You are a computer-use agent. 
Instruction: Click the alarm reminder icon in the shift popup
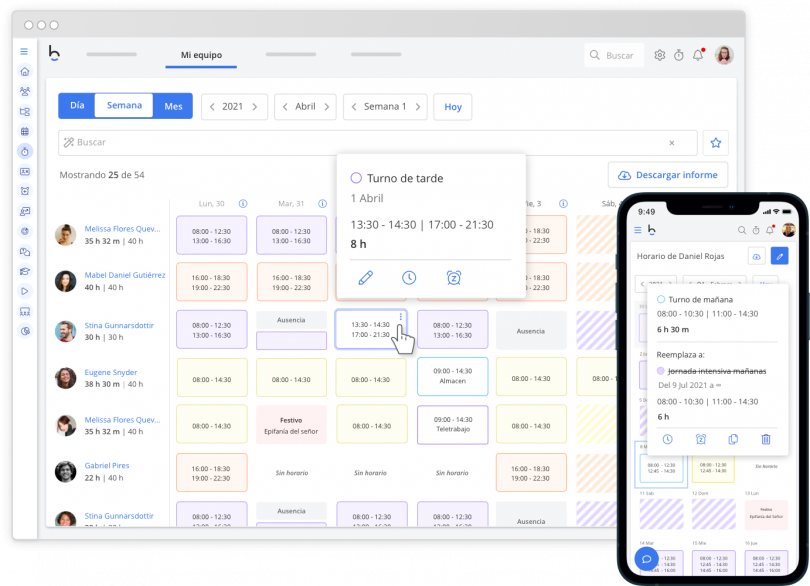[x=454, y=277]
